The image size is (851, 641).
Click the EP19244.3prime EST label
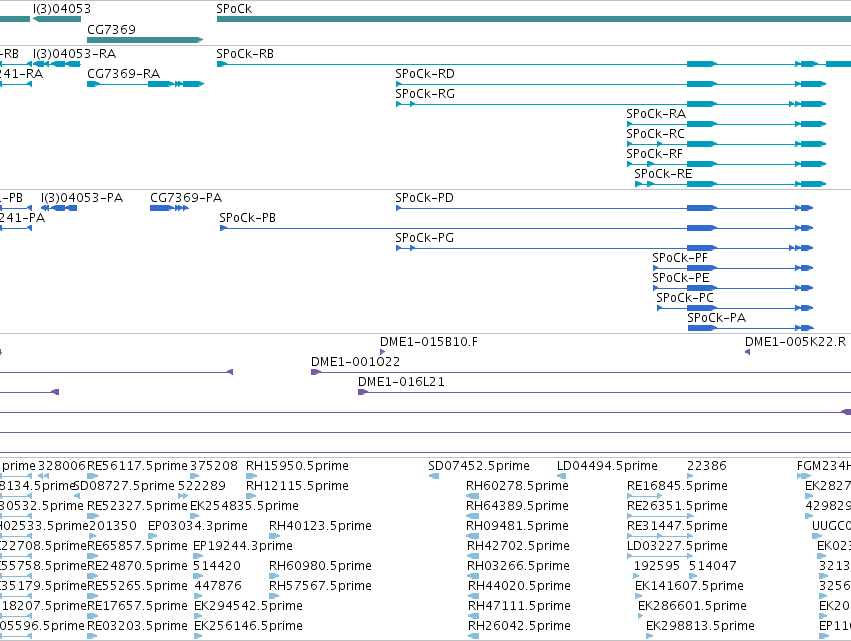pyautogui.click(x=243, y=546)
